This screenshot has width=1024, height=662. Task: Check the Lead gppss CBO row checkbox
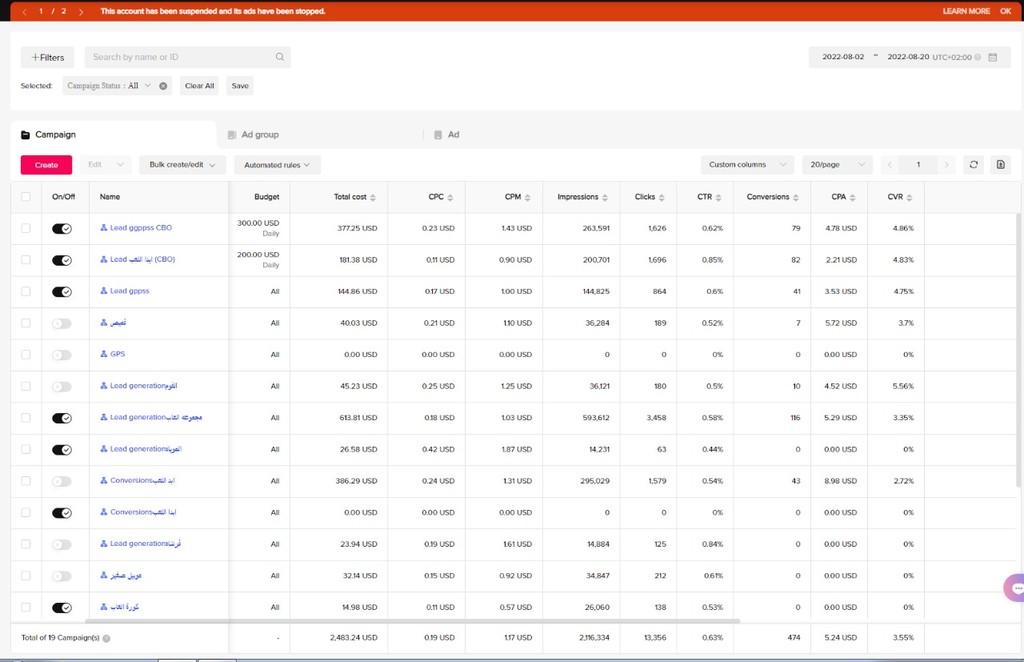point(25,228)
